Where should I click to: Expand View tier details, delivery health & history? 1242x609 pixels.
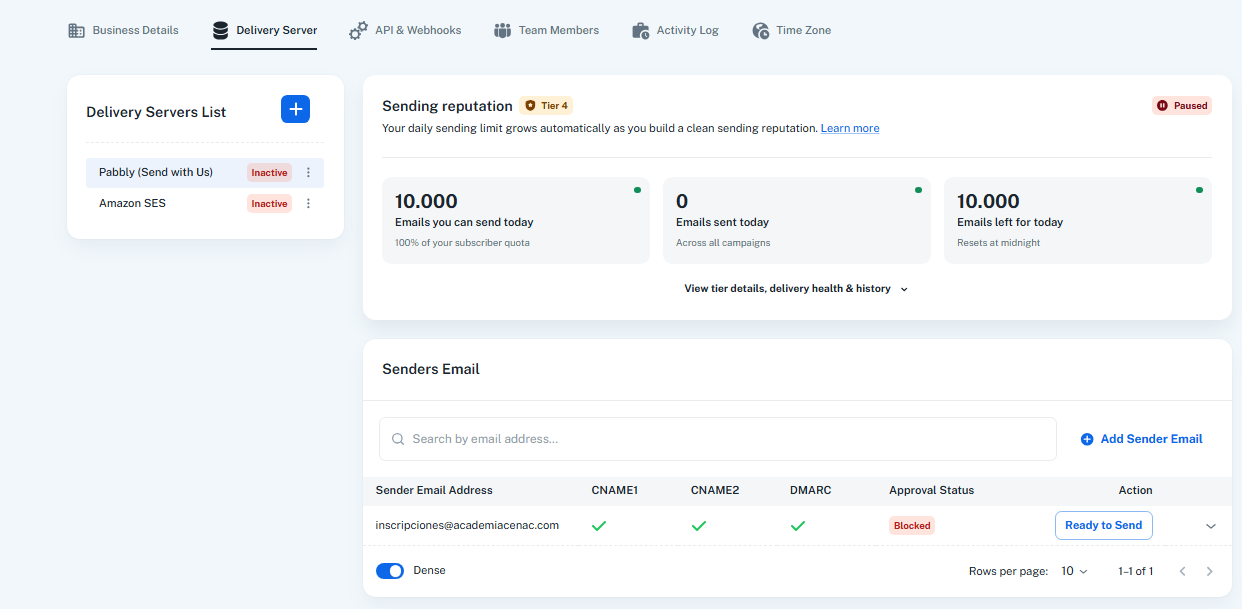[796, 288]
